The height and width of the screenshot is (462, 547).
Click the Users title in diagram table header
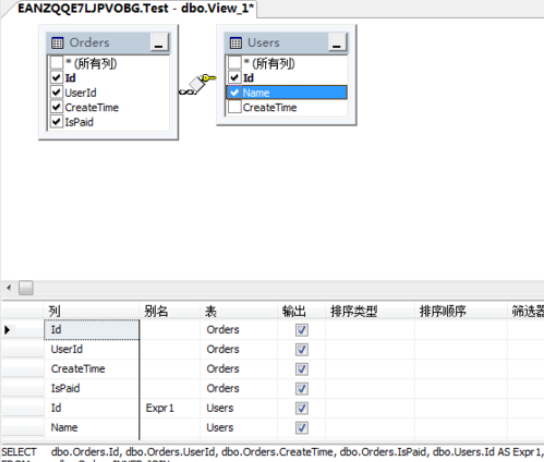[263, 43]
